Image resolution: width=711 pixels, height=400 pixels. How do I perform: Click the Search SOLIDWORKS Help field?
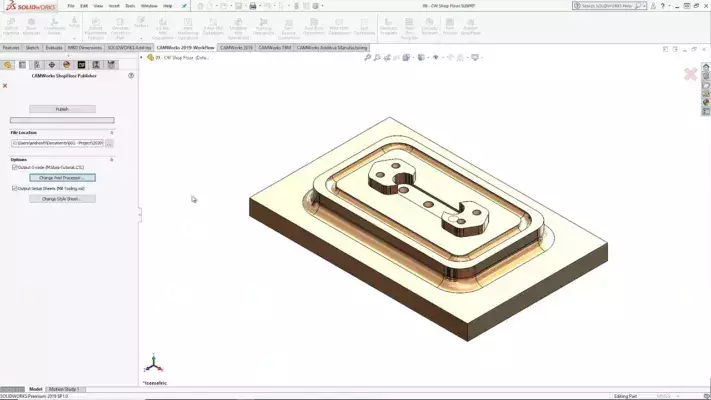607,6
